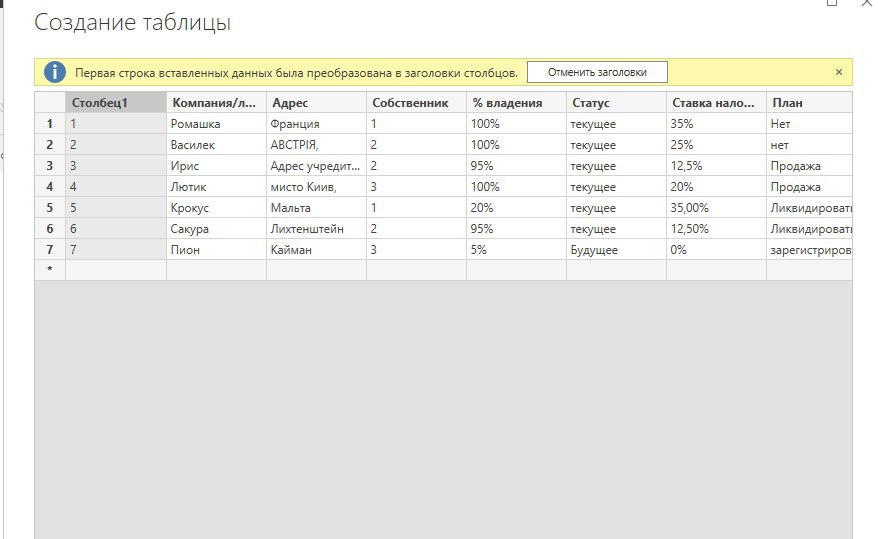878x539 pixels.
Task: Click the Лихтенштейн cell
Action: (x=316, y=229)
